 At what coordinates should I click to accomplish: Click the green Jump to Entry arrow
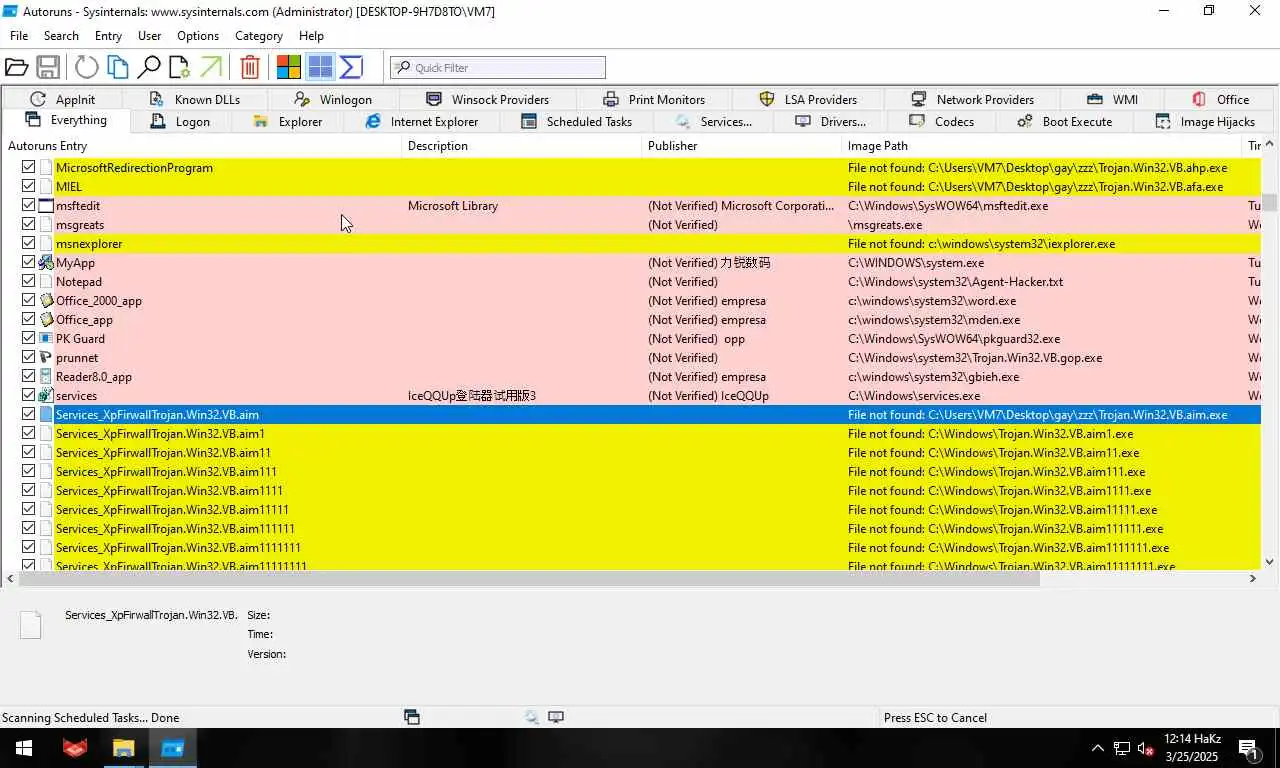(x=211, y=67)
